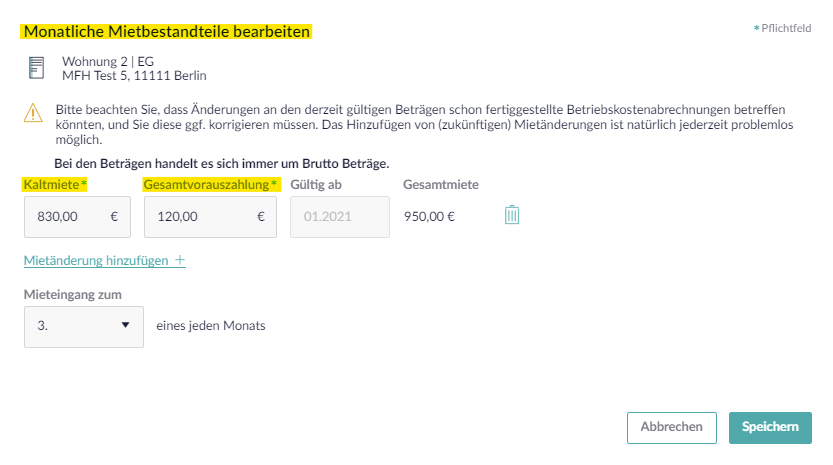This screenshot has height=465, width=833.
Task: Click the Wohnung 2 | EG address text
Action: [108, 62]
